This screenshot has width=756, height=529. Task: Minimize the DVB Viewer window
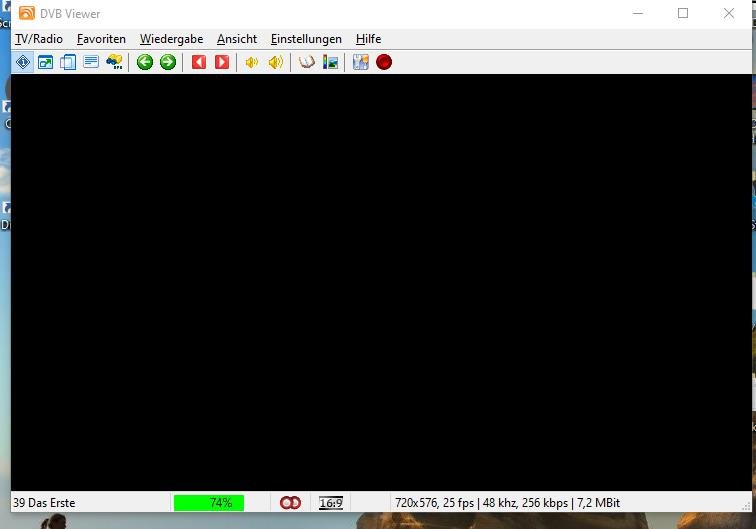(x=638, y=14)
